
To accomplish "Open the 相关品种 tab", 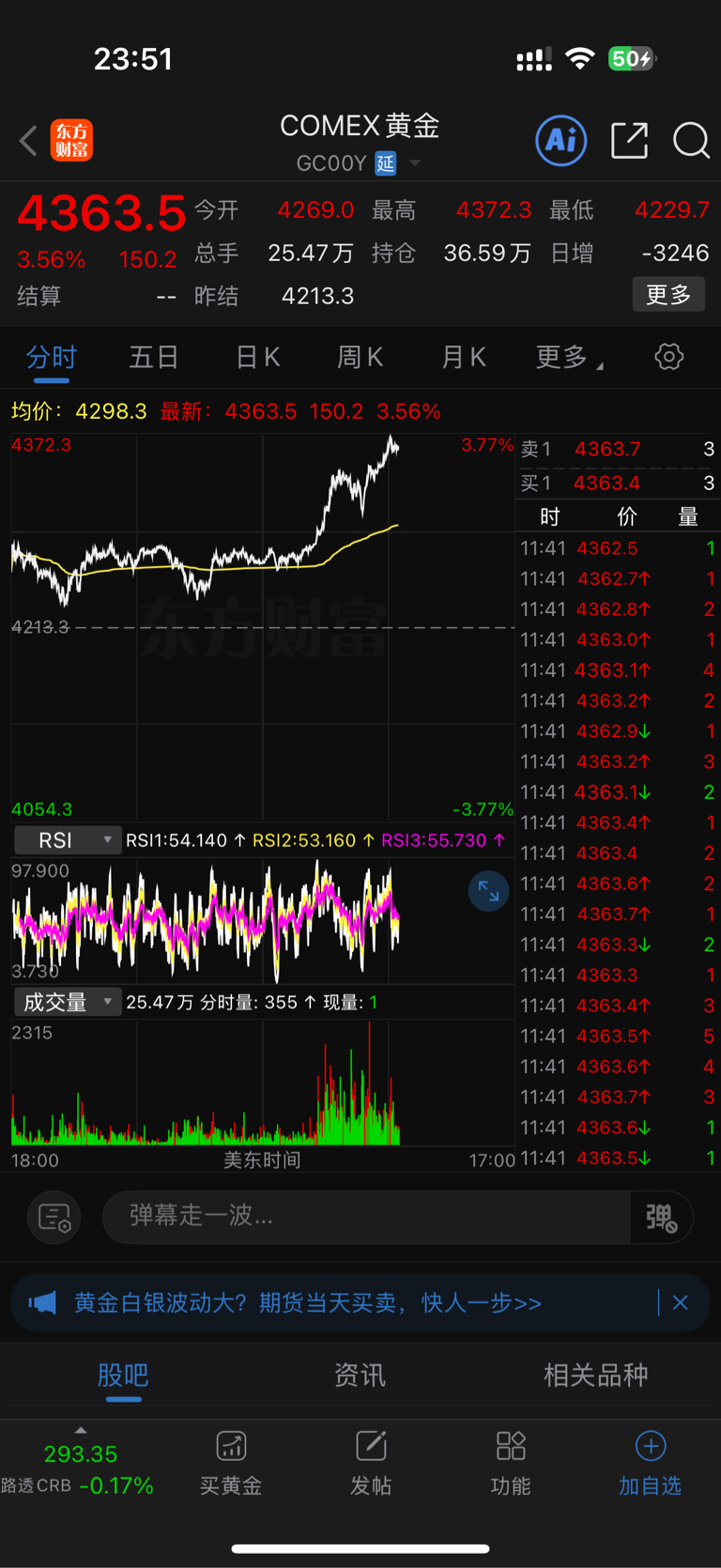I will 596,1376.
